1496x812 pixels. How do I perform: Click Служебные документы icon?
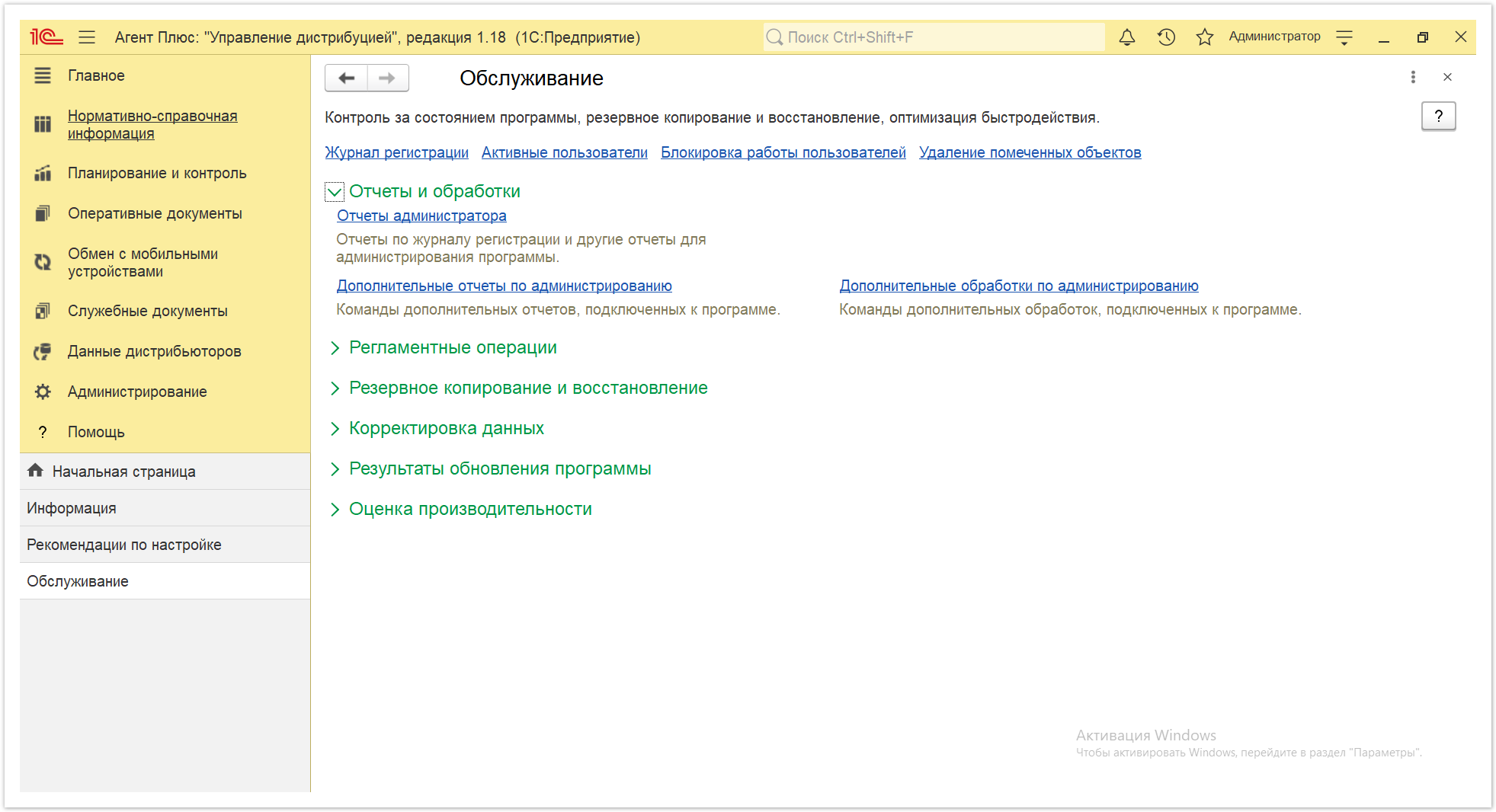43,311
